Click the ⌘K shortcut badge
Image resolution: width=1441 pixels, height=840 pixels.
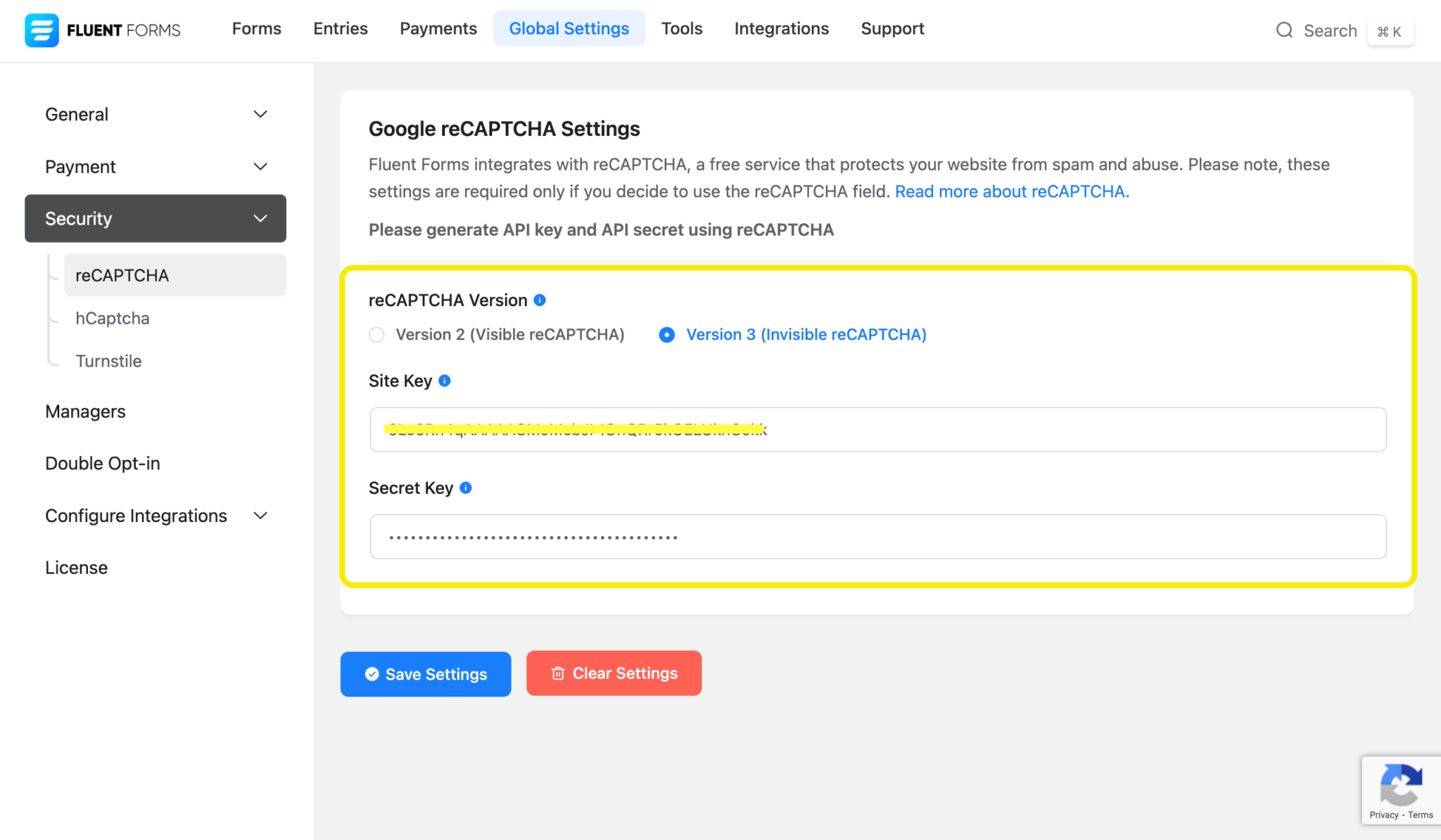coord(1390,31)
